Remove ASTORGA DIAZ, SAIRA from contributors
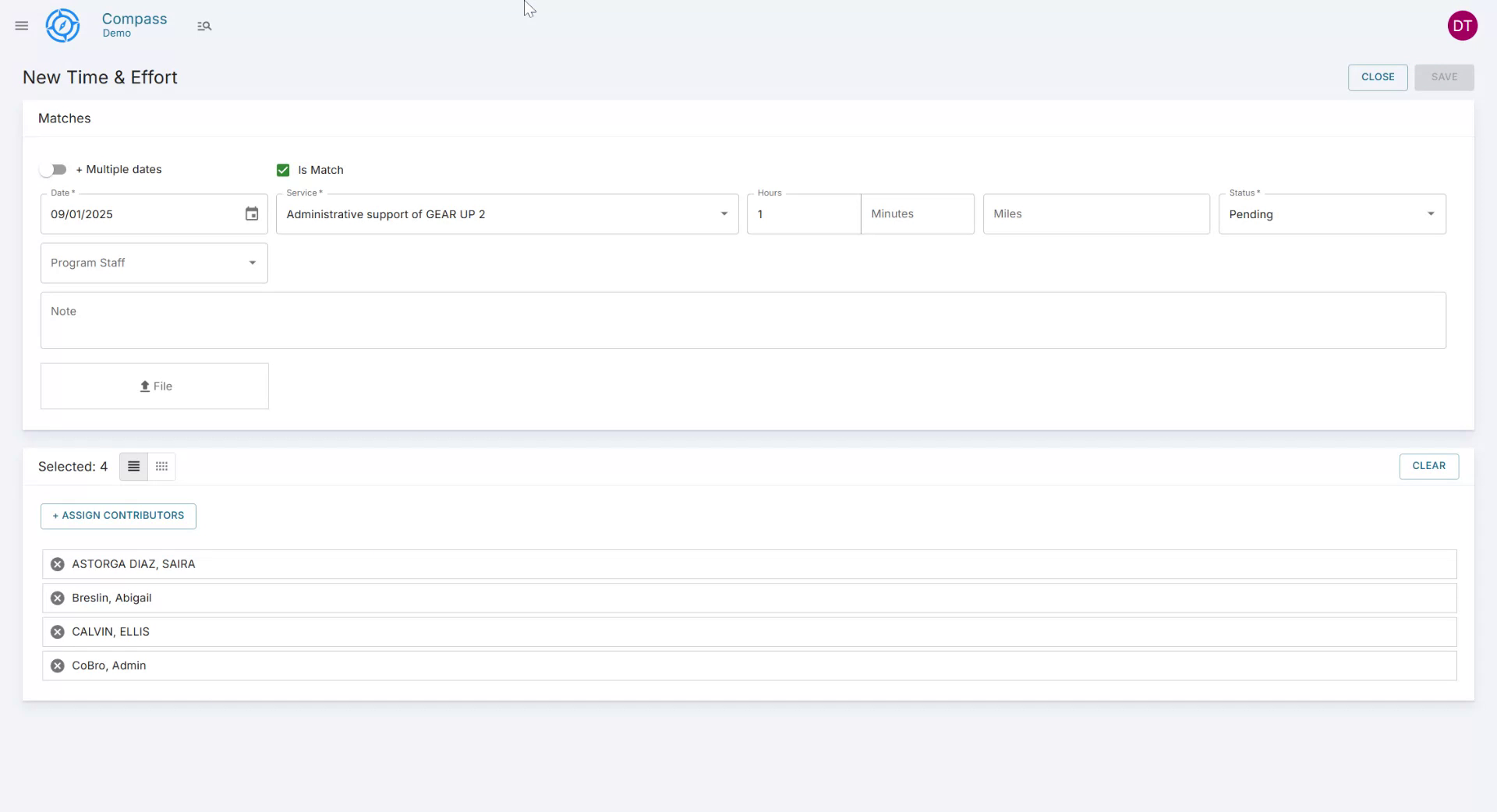Screen dimensions: 1497x812 56,563
